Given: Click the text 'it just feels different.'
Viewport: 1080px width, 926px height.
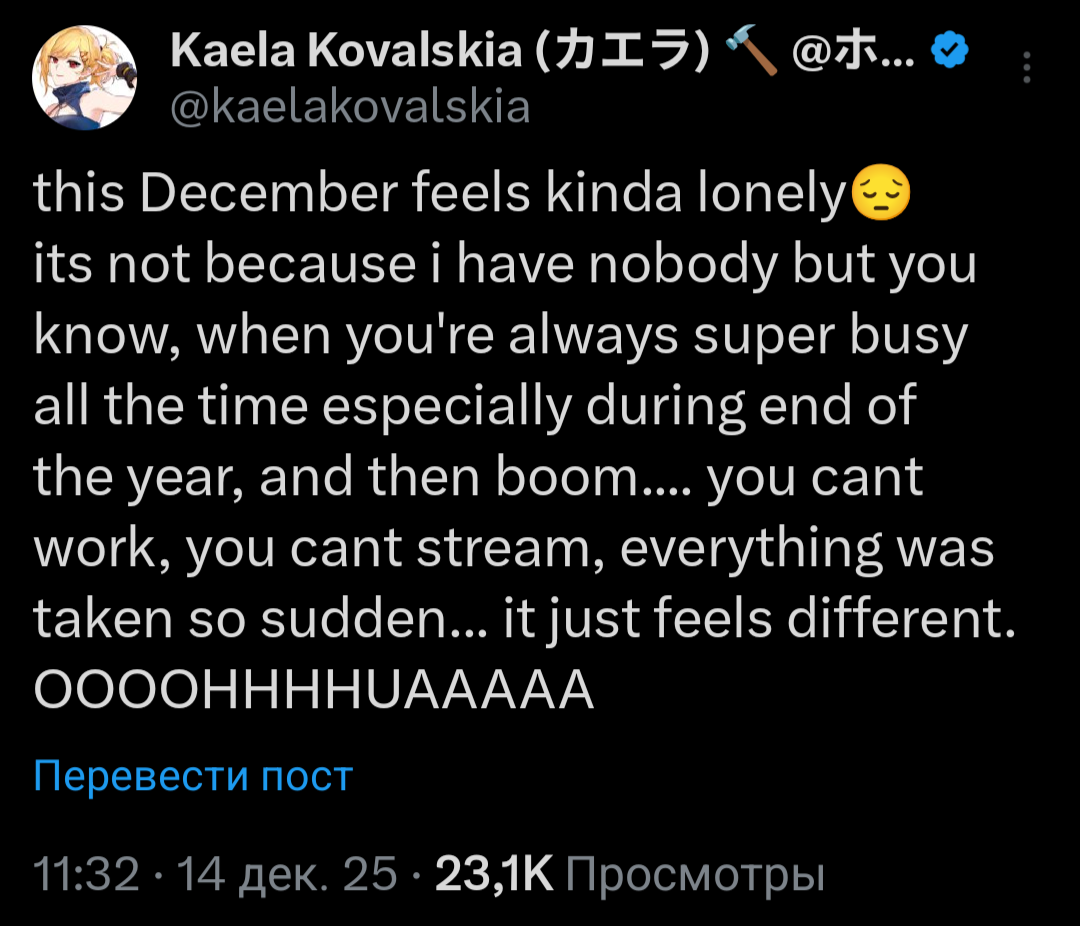Looking at the screenshot, I should [x=761, y=619].
